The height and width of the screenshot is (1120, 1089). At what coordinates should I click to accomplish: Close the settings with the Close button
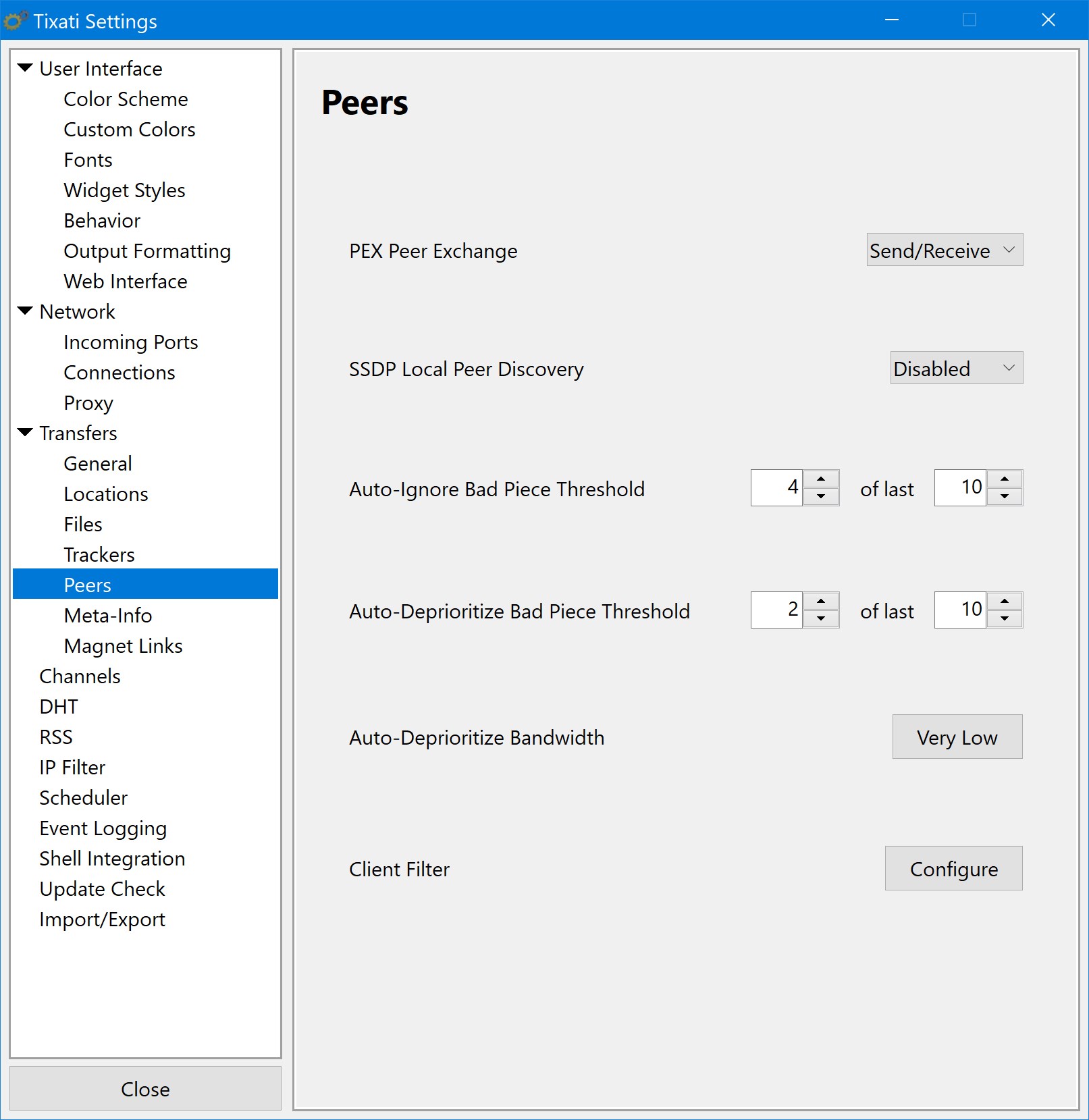[x=145, y=1088]
